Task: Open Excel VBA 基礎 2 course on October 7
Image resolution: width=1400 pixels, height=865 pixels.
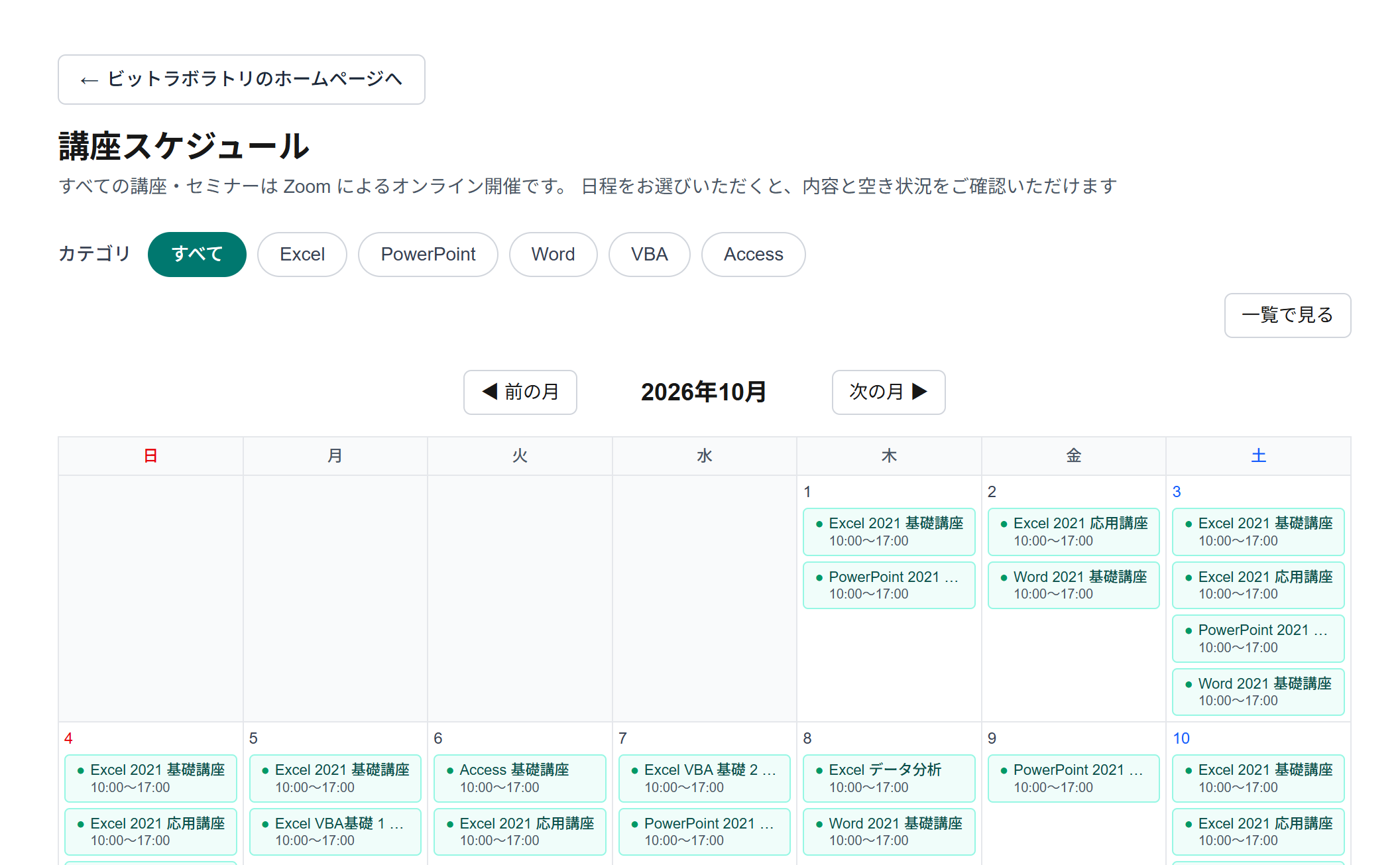Action: (x=705, y=778)
